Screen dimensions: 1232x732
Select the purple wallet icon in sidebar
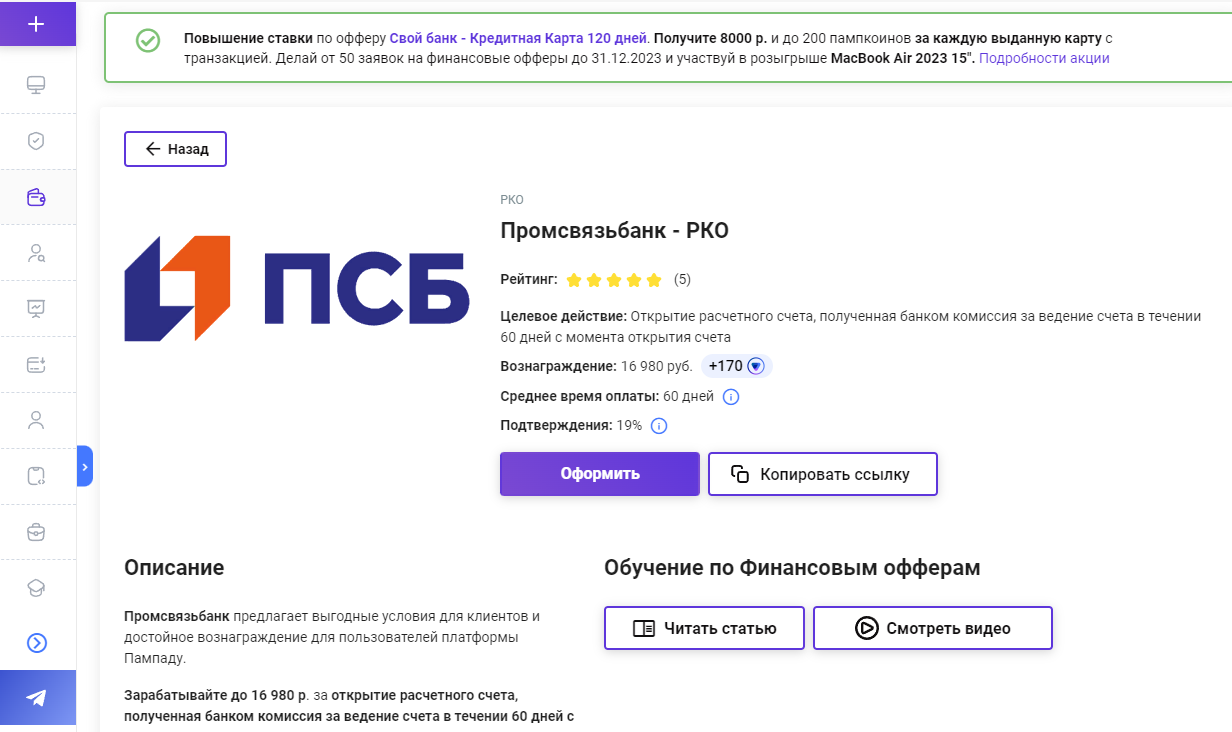tap(36, 197)
